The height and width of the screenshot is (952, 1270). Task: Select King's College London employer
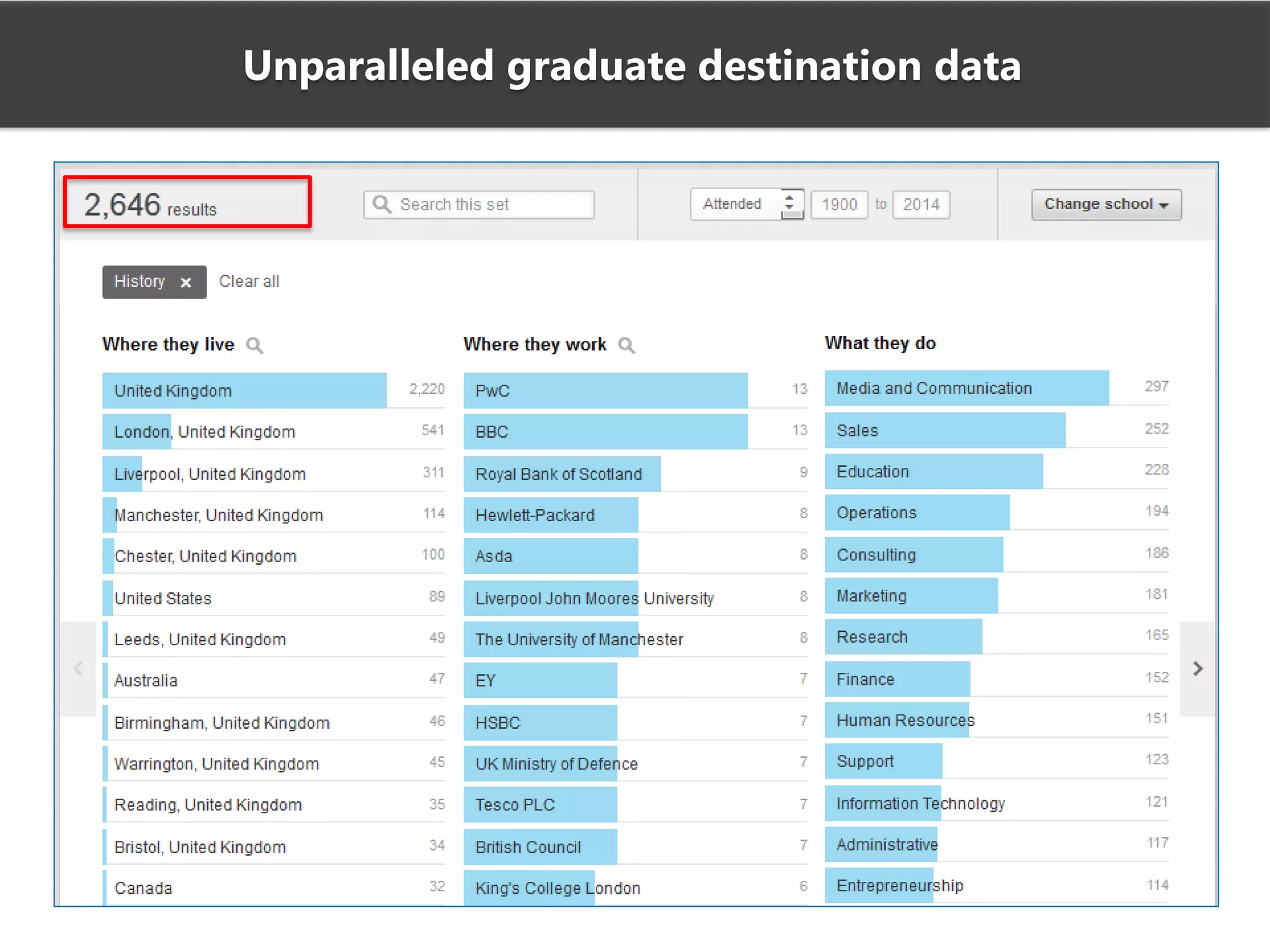(x=636, y=888)
